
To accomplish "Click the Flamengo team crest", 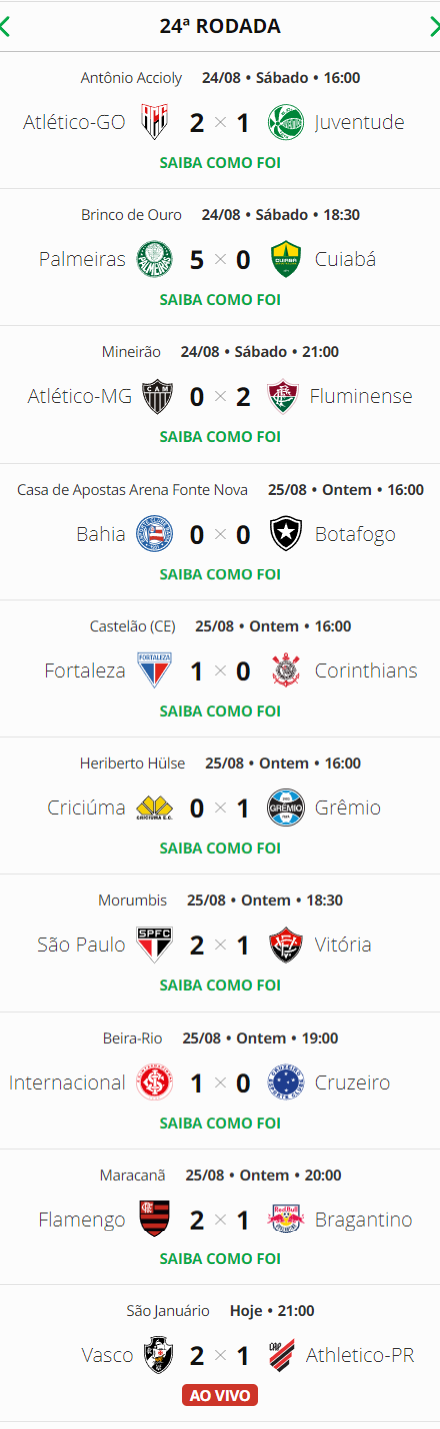I will pos(154,1219).
